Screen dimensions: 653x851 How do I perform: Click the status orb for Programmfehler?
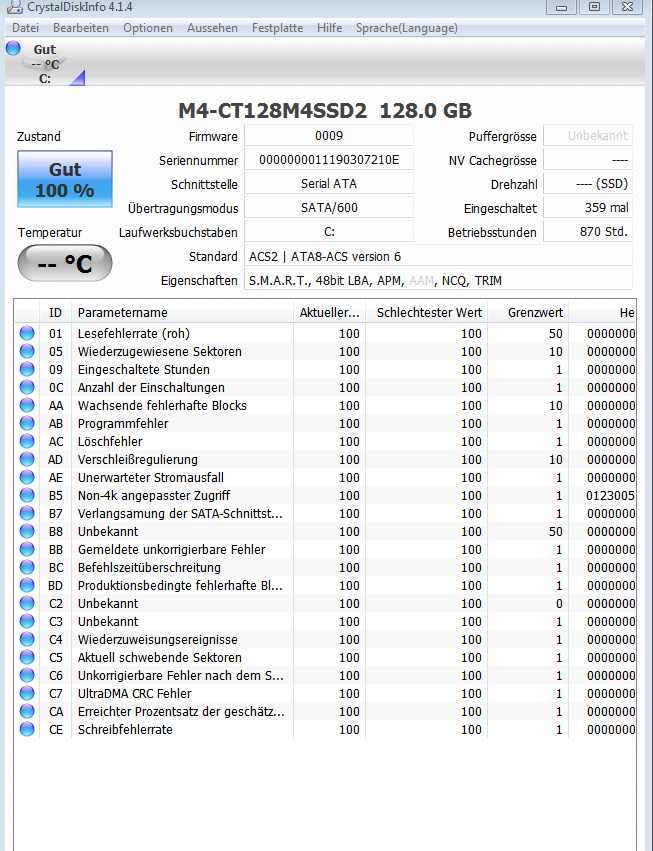(27, 423)
